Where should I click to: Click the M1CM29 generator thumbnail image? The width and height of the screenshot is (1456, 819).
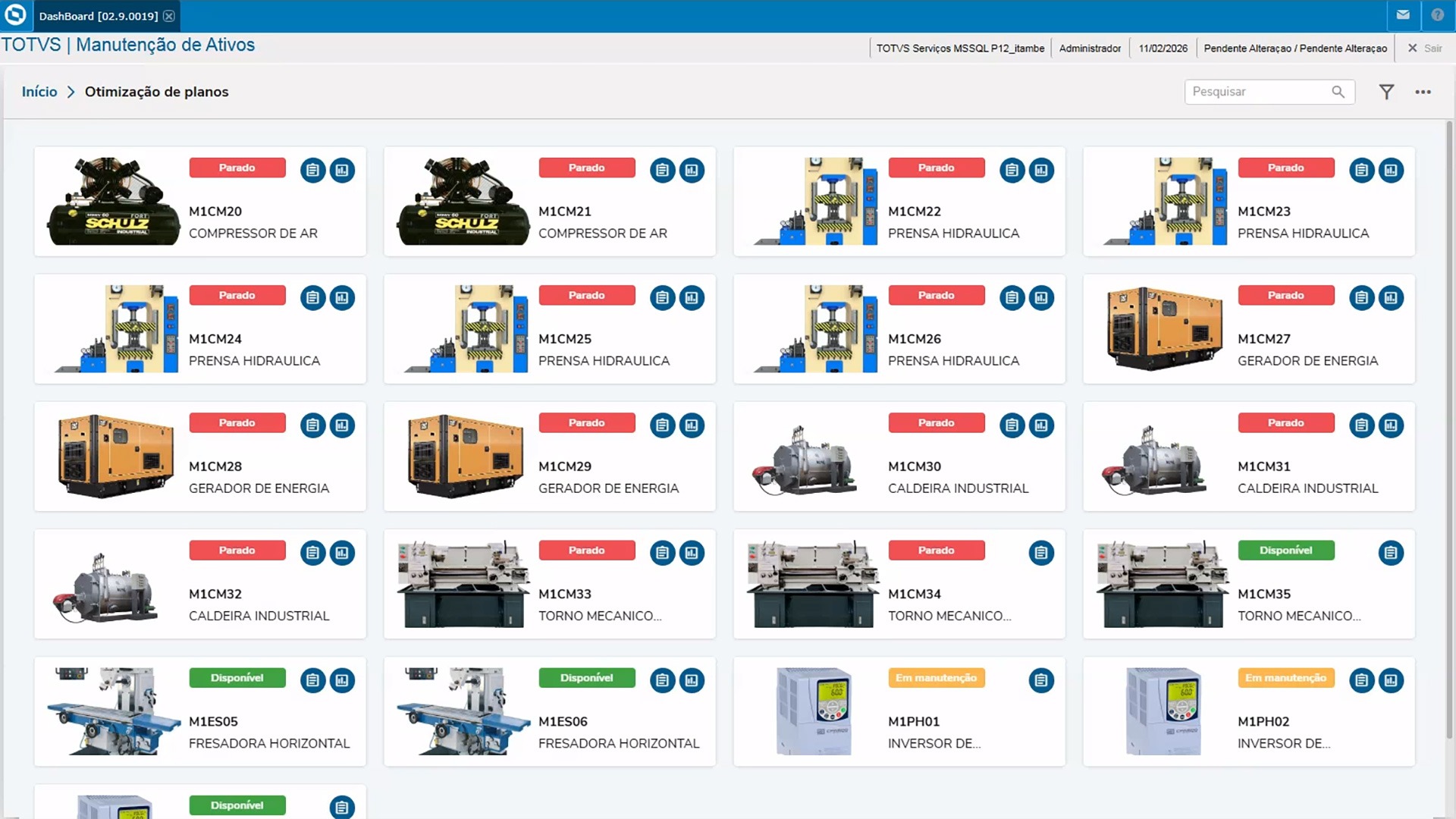pyautogui.click(x=464, y=456)
